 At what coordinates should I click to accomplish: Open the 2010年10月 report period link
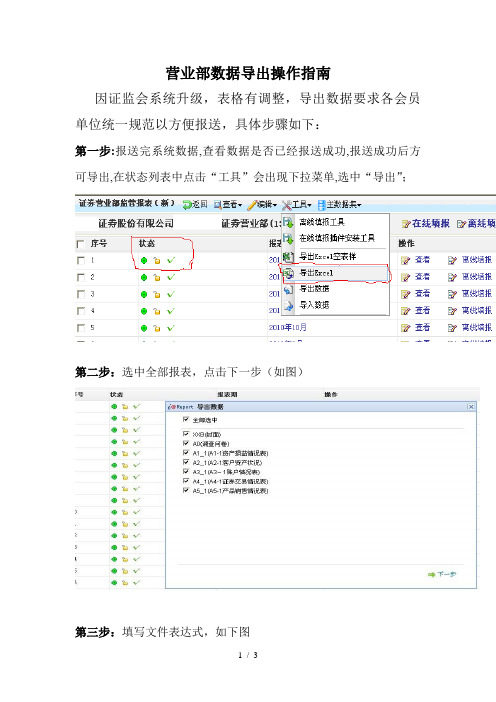click(x=287, y=328)
